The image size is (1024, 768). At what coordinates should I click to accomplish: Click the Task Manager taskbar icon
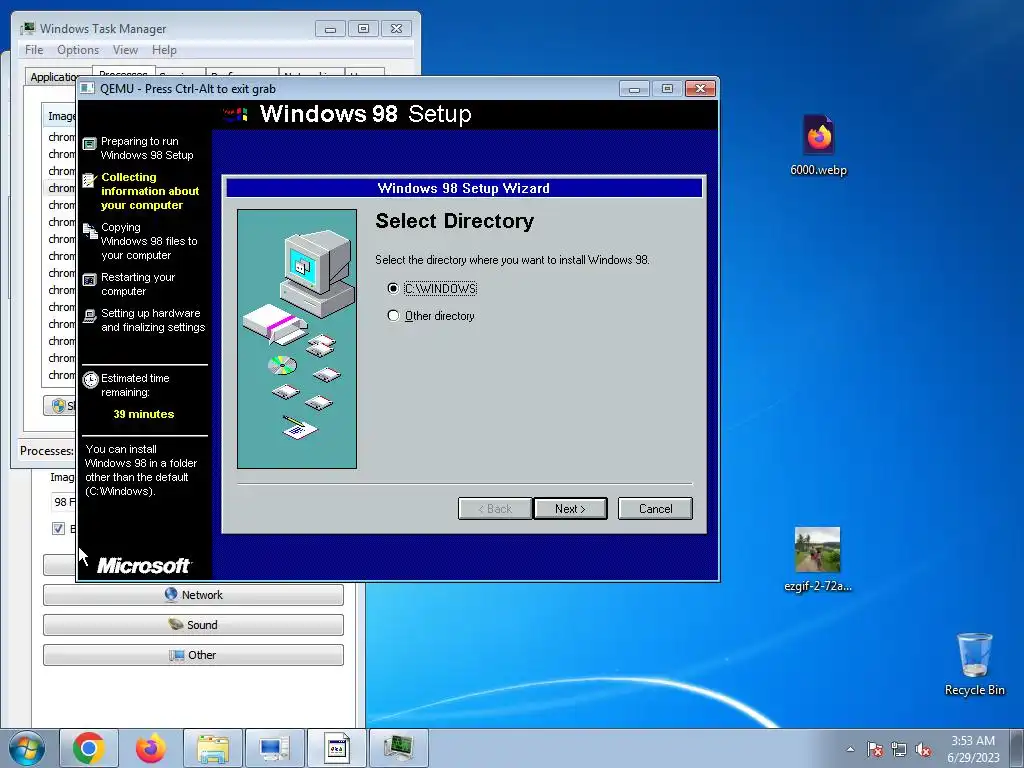click(x=399, y=748)
